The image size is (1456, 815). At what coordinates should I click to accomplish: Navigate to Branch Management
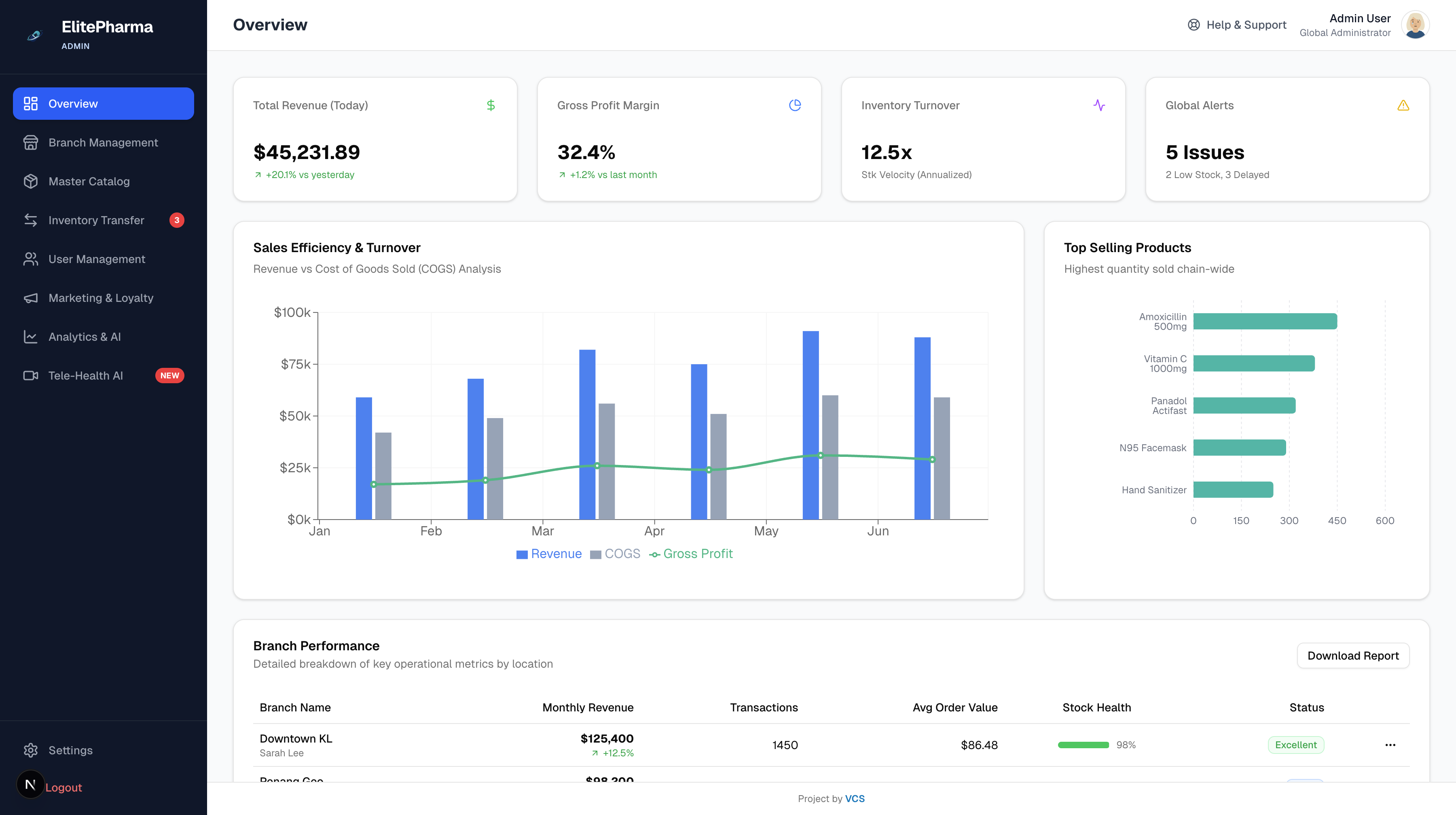[103, 142]
